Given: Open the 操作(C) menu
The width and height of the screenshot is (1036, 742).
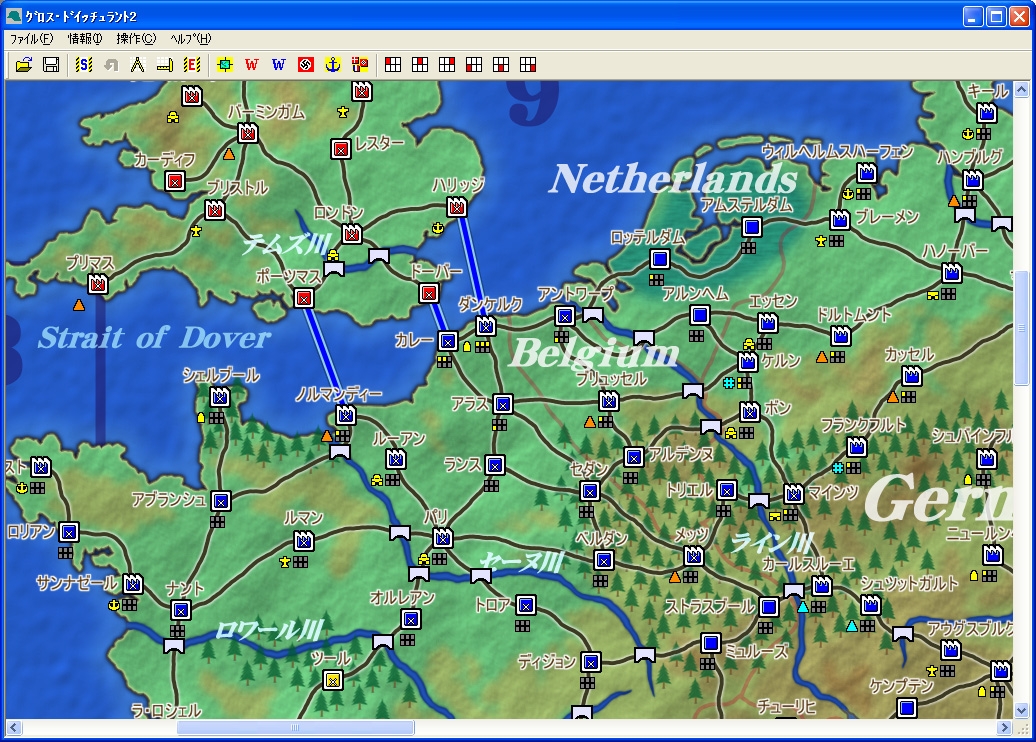Looking at the screenshot, I should 135,39.
